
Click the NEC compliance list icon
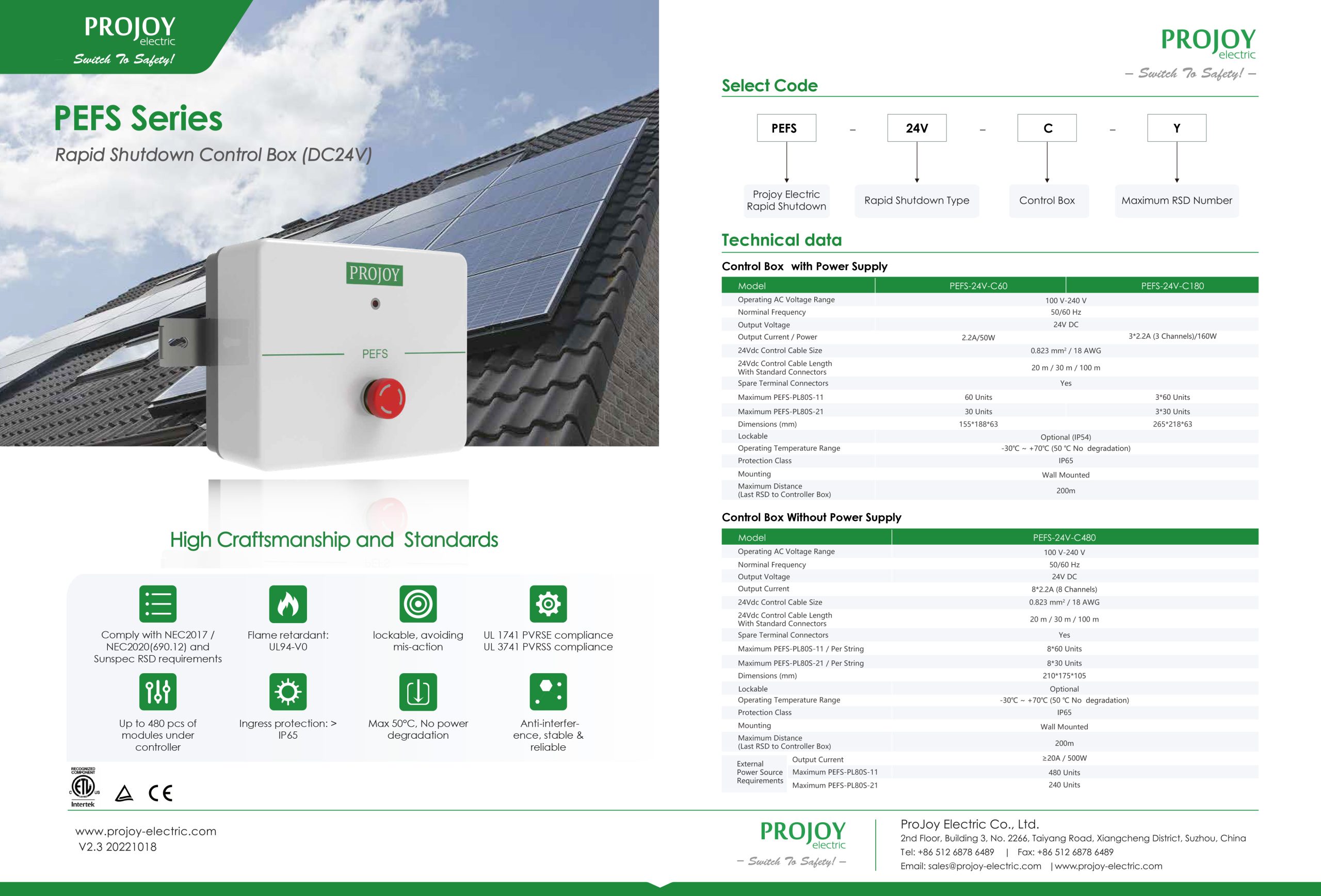[x=157, y=604]
